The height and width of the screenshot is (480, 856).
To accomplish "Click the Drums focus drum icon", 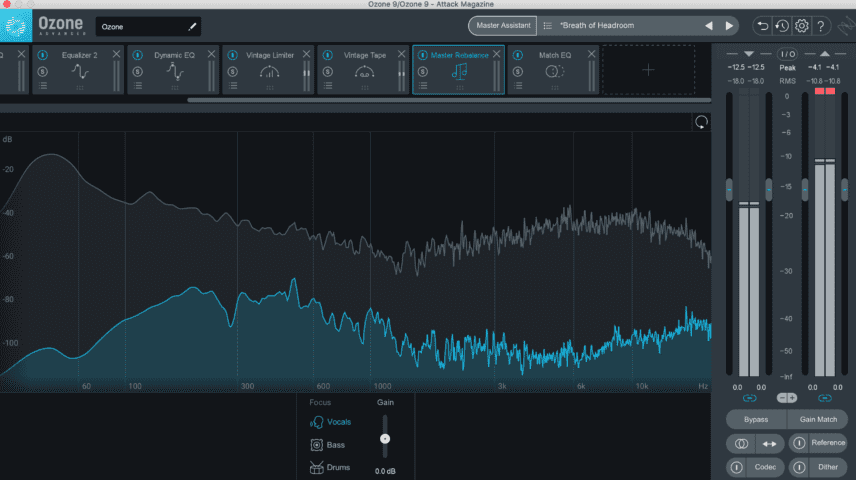I will (317, 467).
